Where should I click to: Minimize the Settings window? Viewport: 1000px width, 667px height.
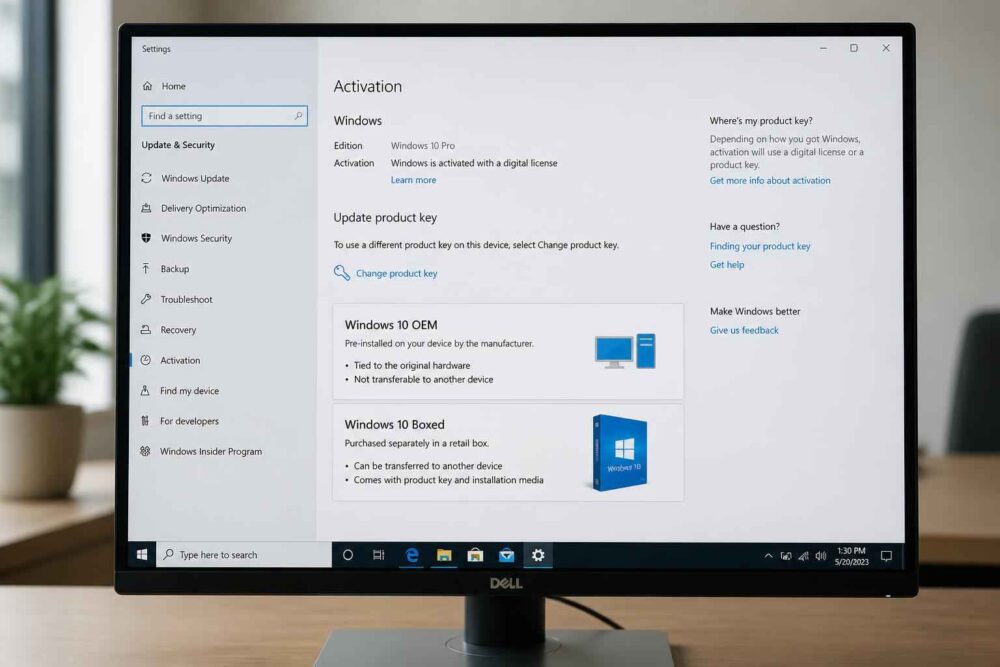point(823,48)
